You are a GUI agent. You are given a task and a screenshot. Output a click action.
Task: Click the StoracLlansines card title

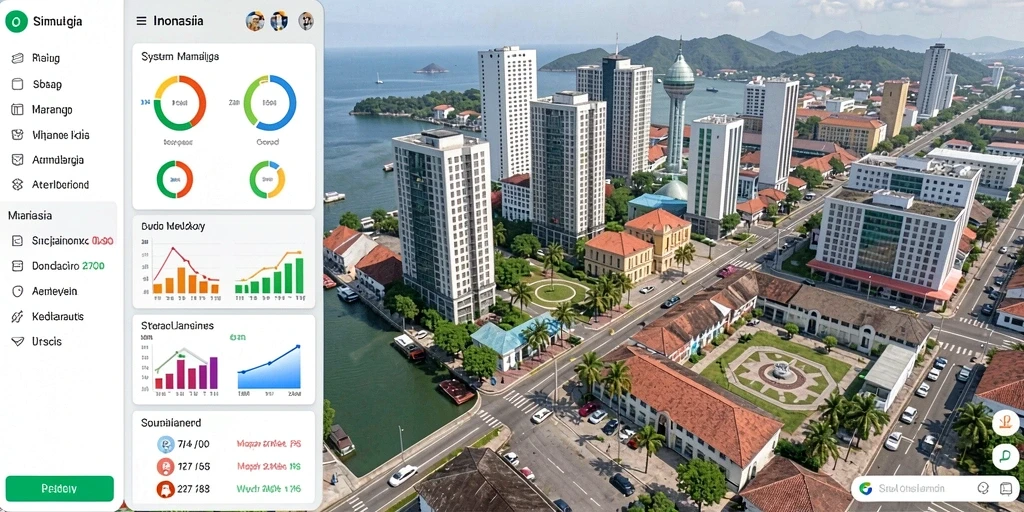(x=177, y=325)
